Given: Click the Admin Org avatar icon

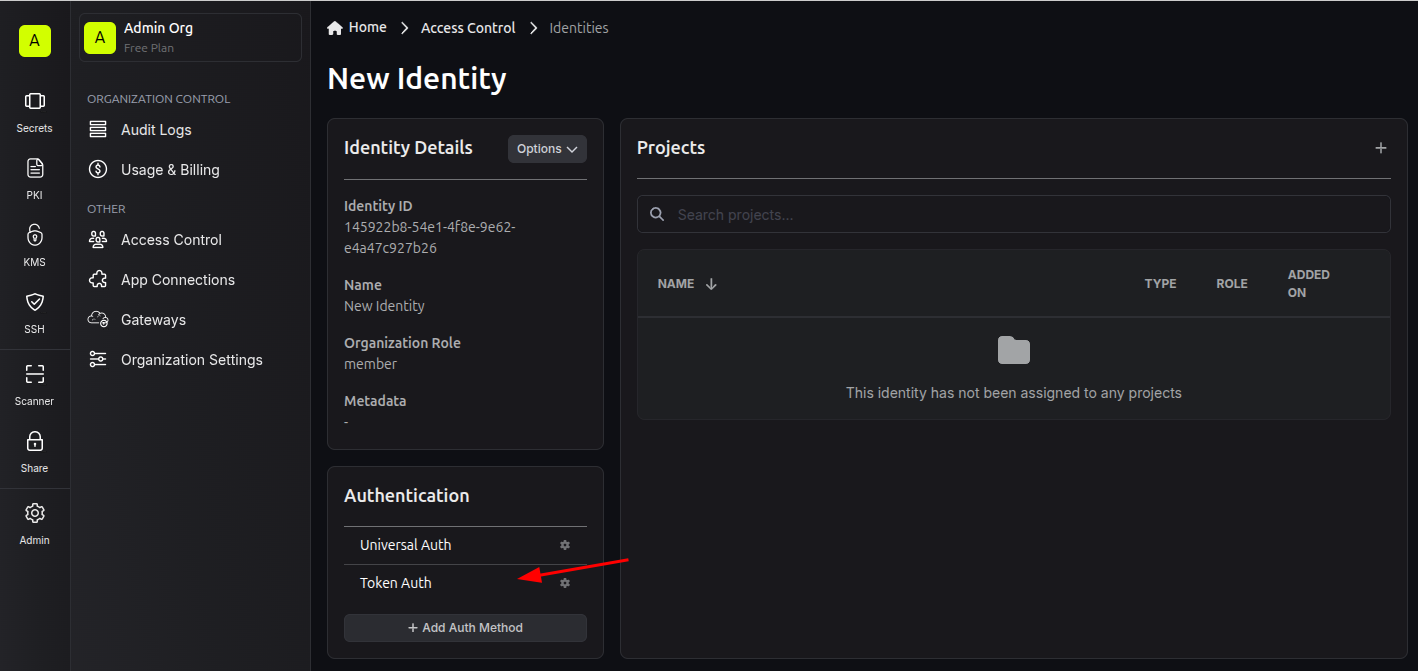Looking at the screenshot, I should point(100,37).
